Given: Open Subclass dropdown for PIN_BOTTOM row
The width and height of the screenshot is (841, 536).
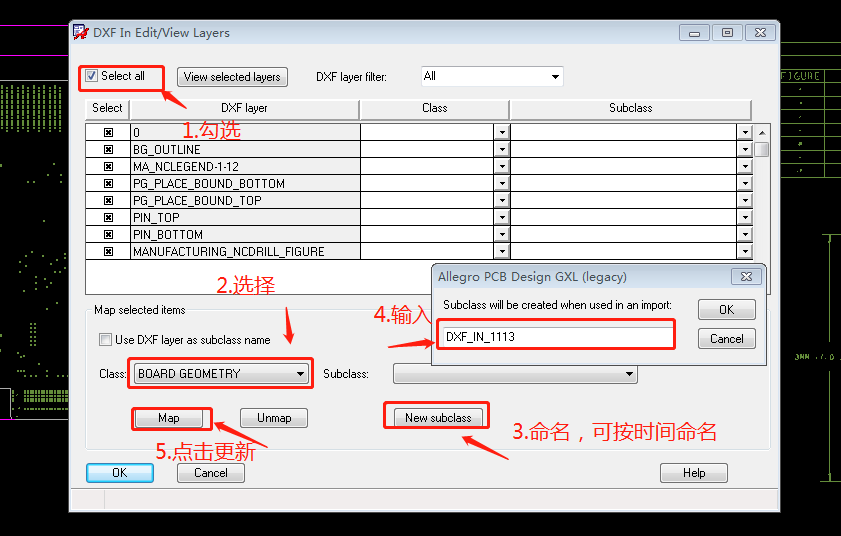Looking at the screenshot, I should [745, 234].
